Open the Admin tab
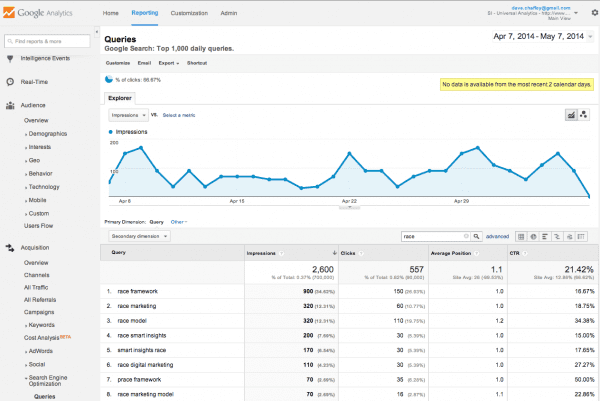This screenshot has height=401, width=600. [229, 13]
